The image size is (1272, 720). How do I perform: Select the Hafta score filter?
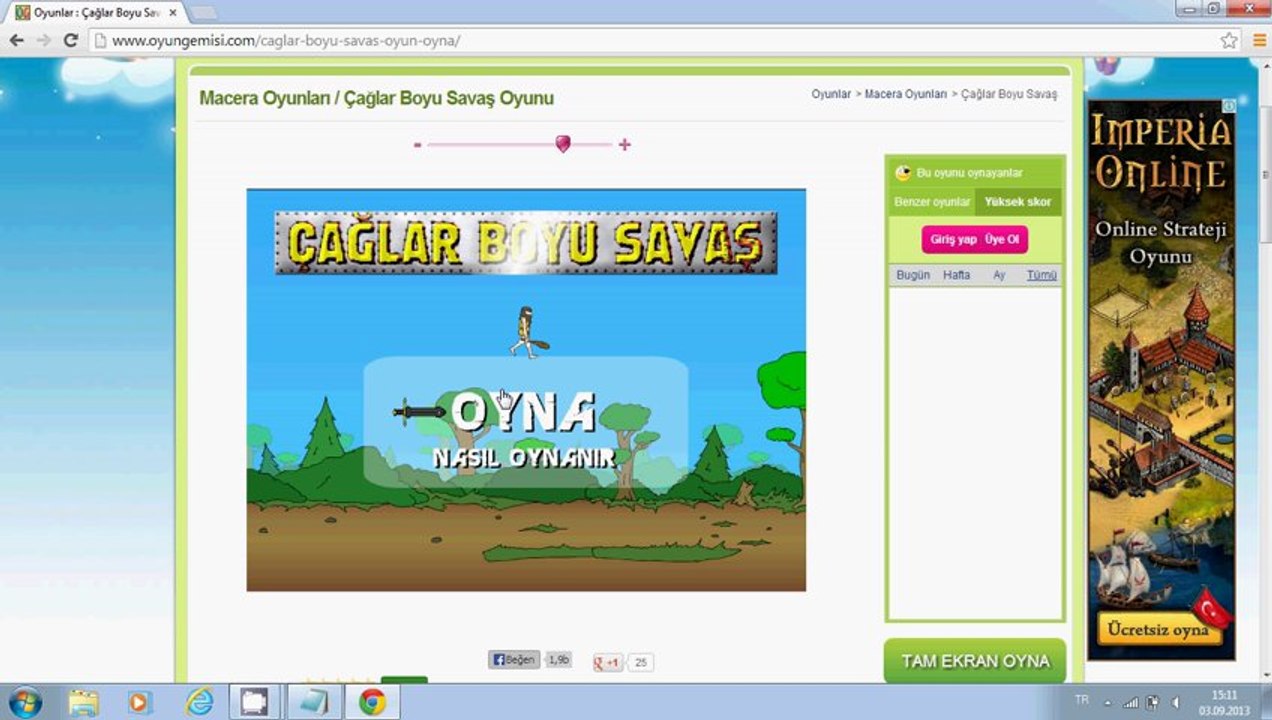coord(957,275)
